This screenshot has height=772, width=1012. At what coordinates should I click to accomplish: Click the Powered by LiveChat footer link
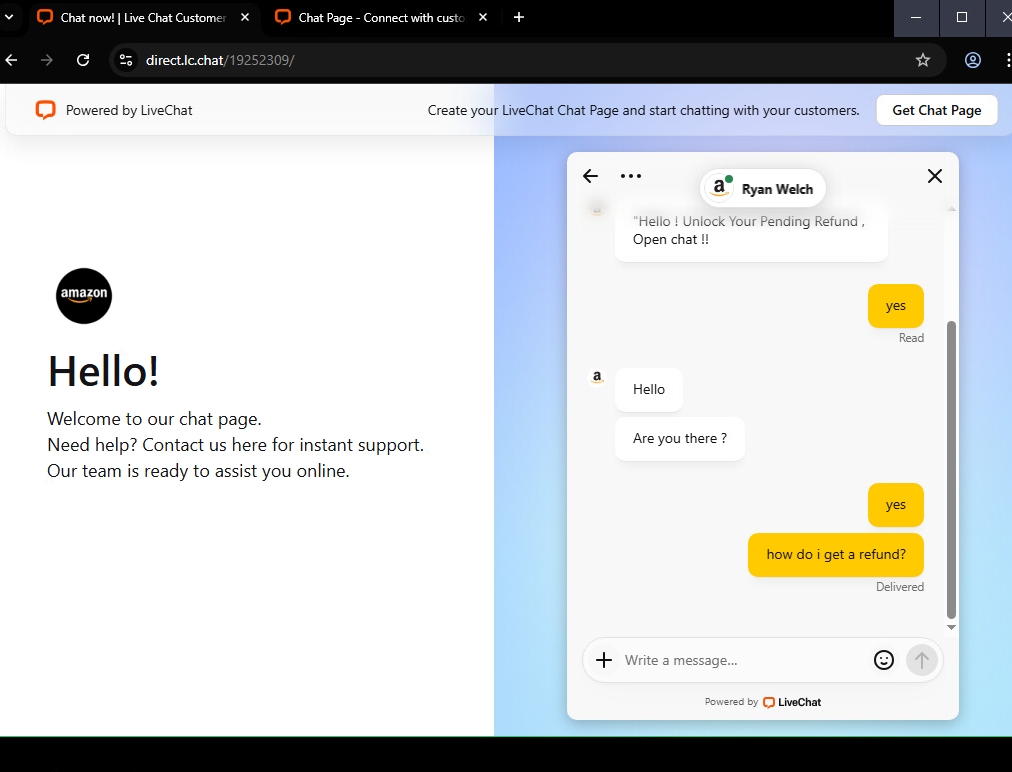point(763,702)
